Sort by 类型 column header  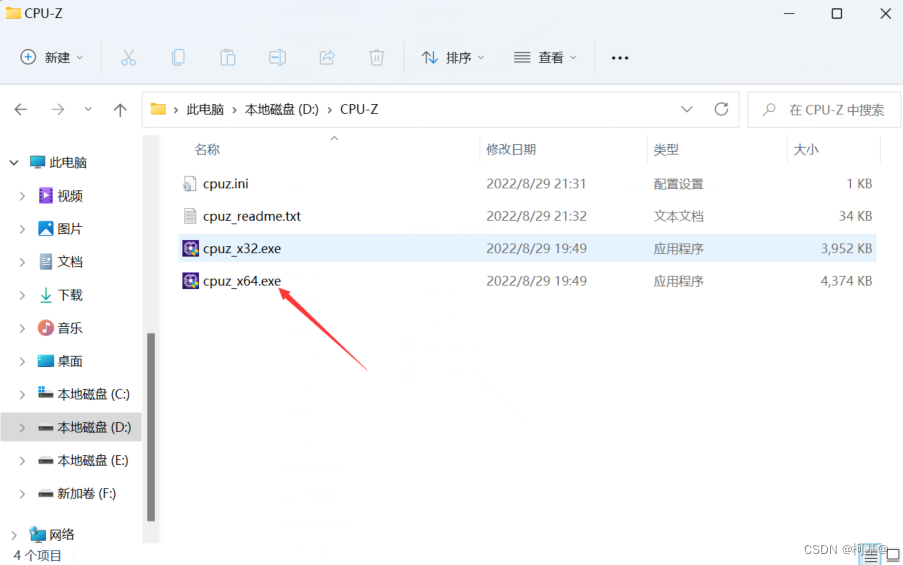click(666, 150)
